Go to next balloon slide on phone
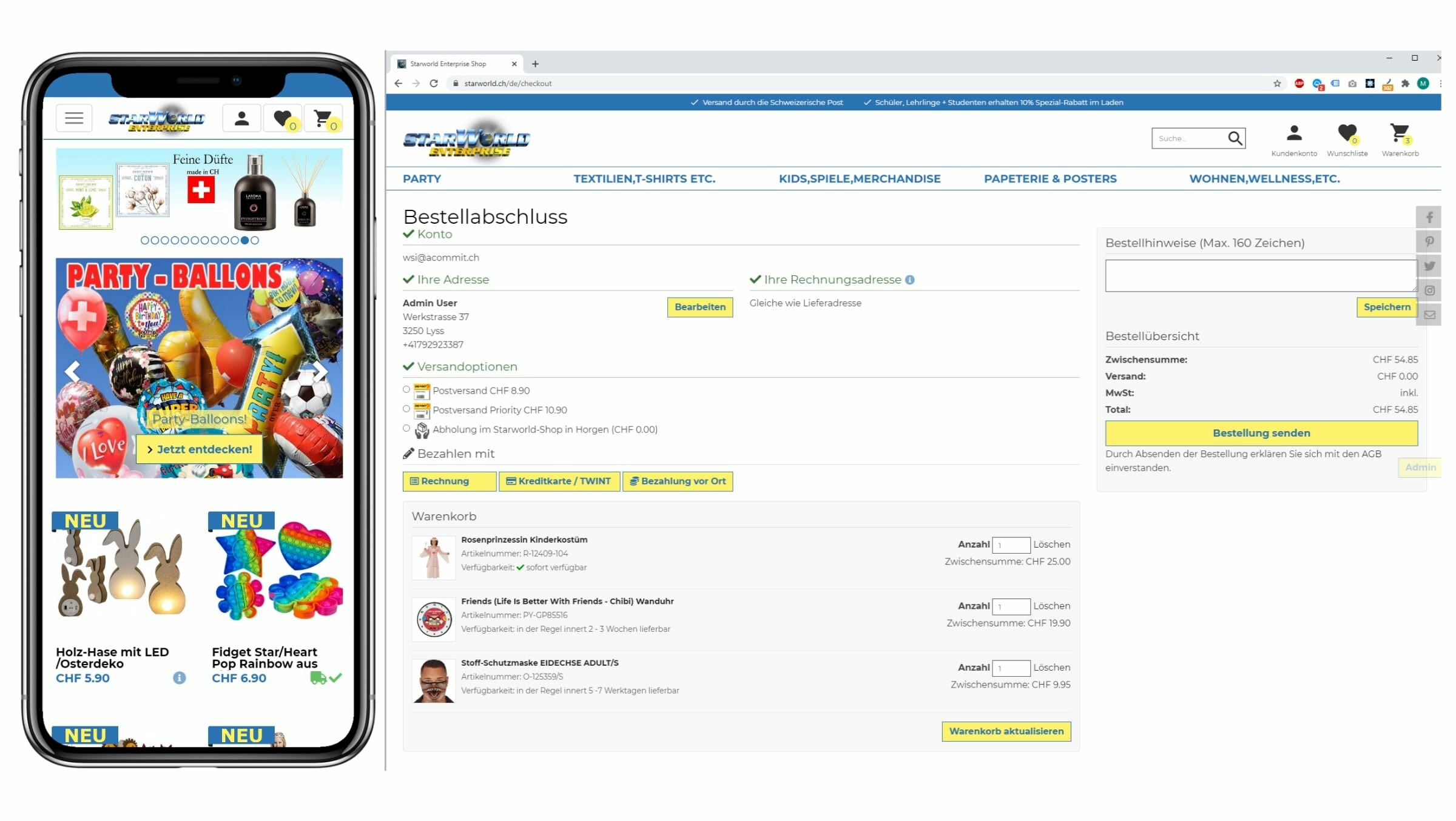The image size is (1456, 821). point(320,370)
